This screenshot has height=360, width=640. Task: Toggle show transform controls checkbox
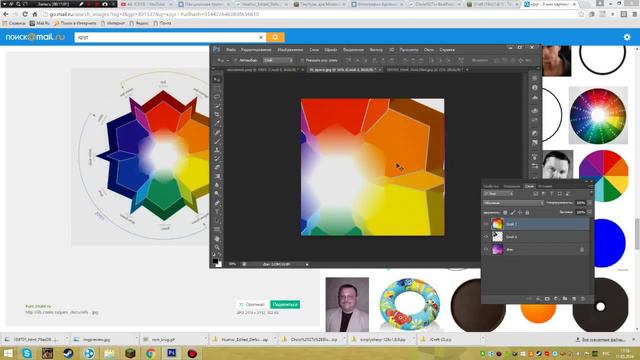click(x=302, y=60)
